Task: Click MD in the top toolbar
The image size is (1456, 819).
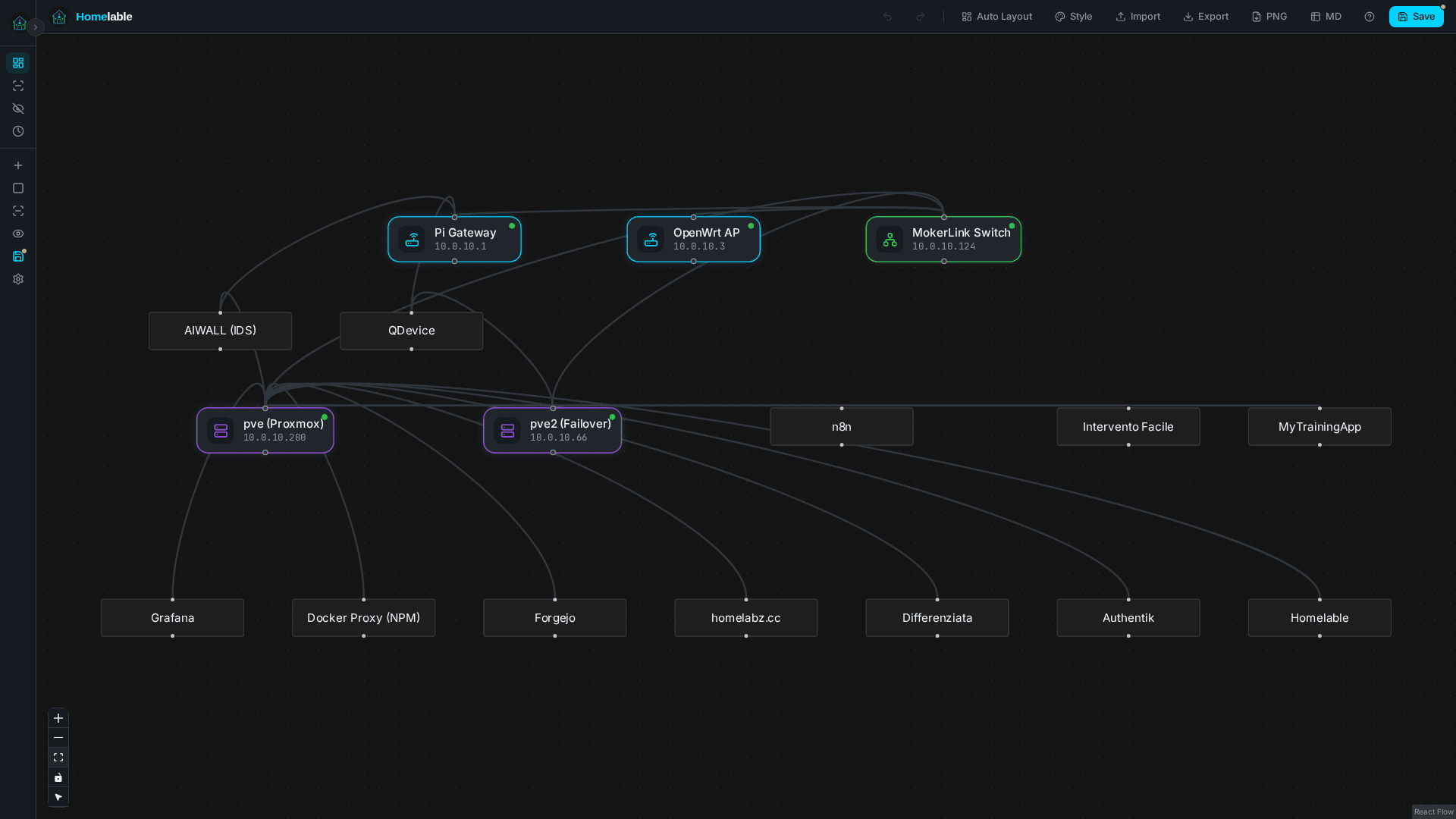Action: [x=1325, y=16]
